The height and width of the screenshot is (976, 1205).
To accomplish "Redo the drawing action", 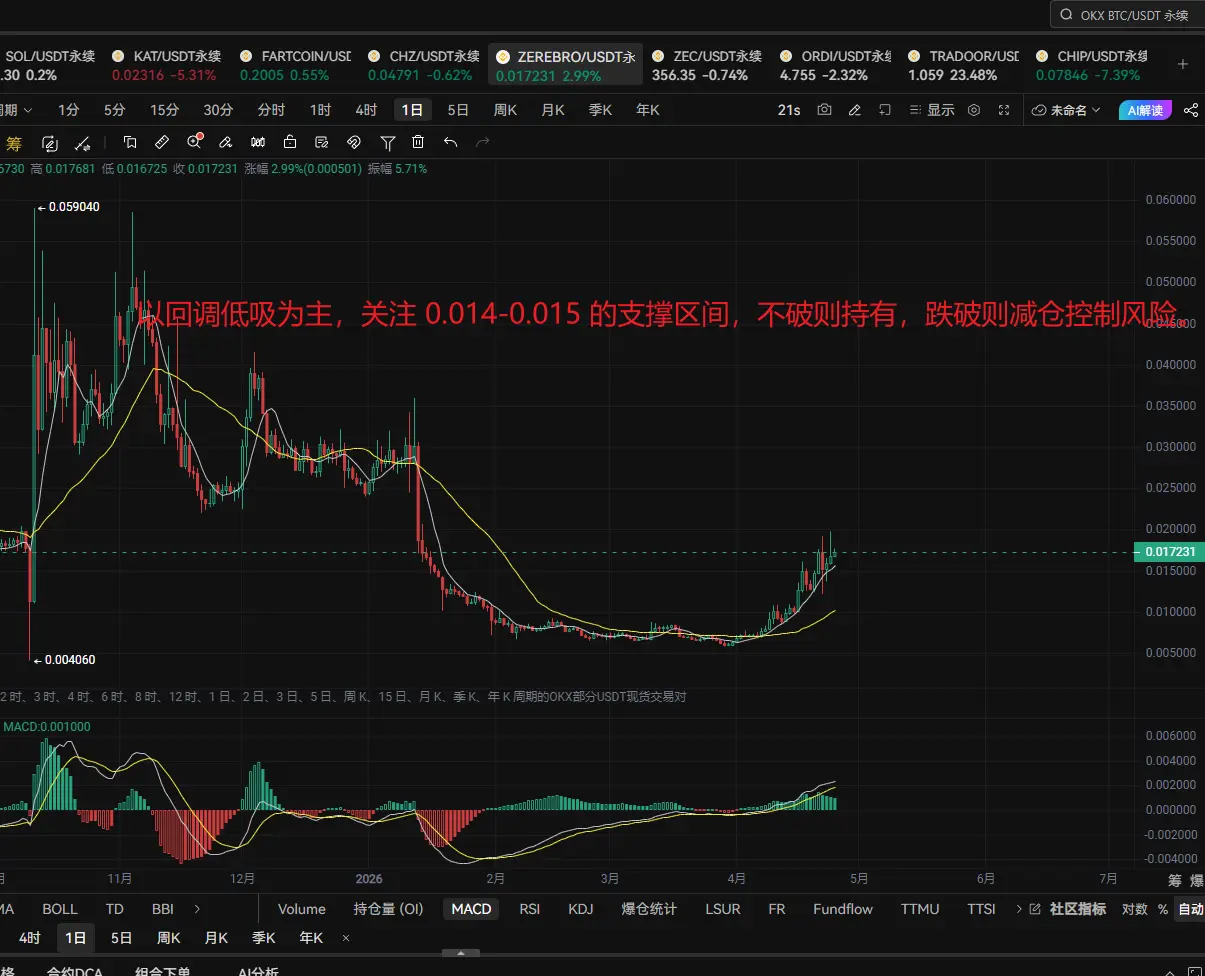I will pyautogui.click(x=483, y=142).
